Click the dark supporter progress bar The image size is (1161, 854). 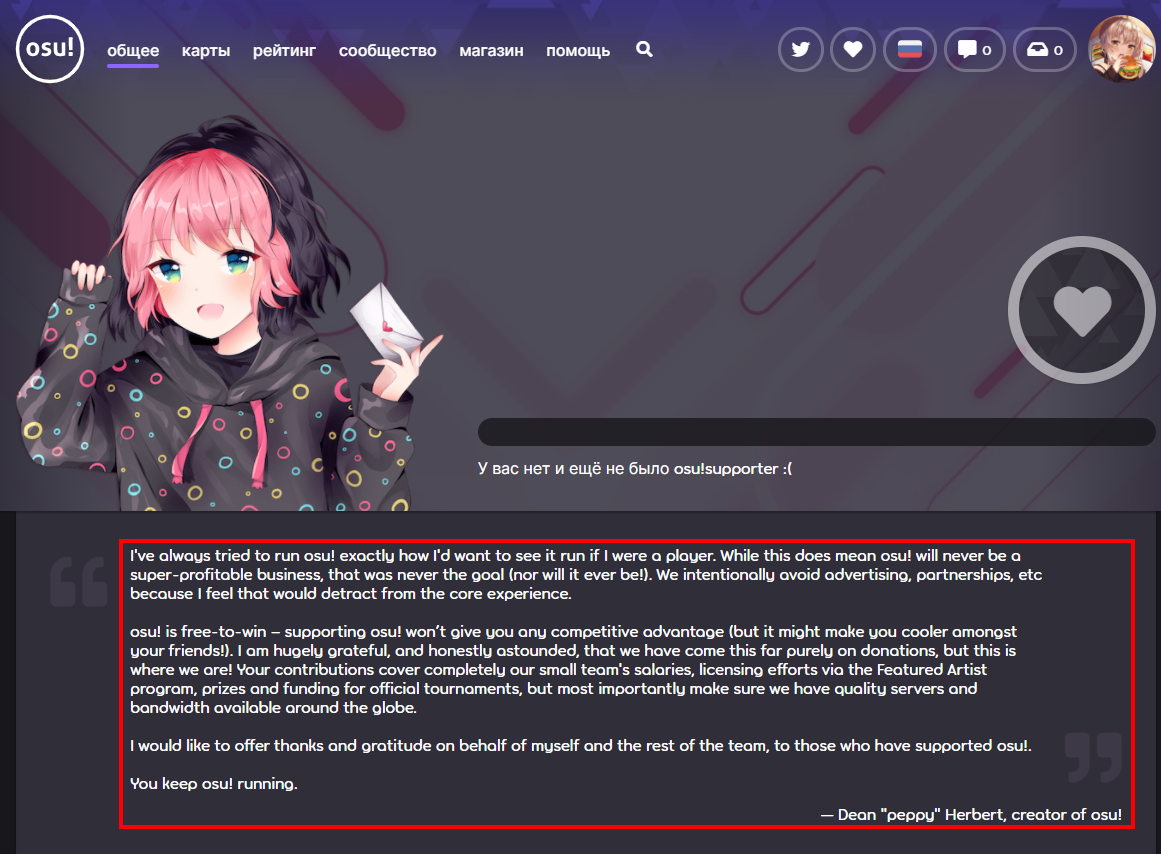point(817,432)
